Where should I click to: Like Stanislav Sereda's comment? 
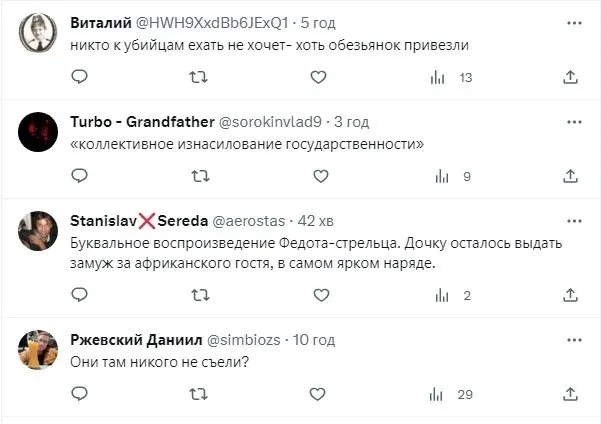(319, 295)
